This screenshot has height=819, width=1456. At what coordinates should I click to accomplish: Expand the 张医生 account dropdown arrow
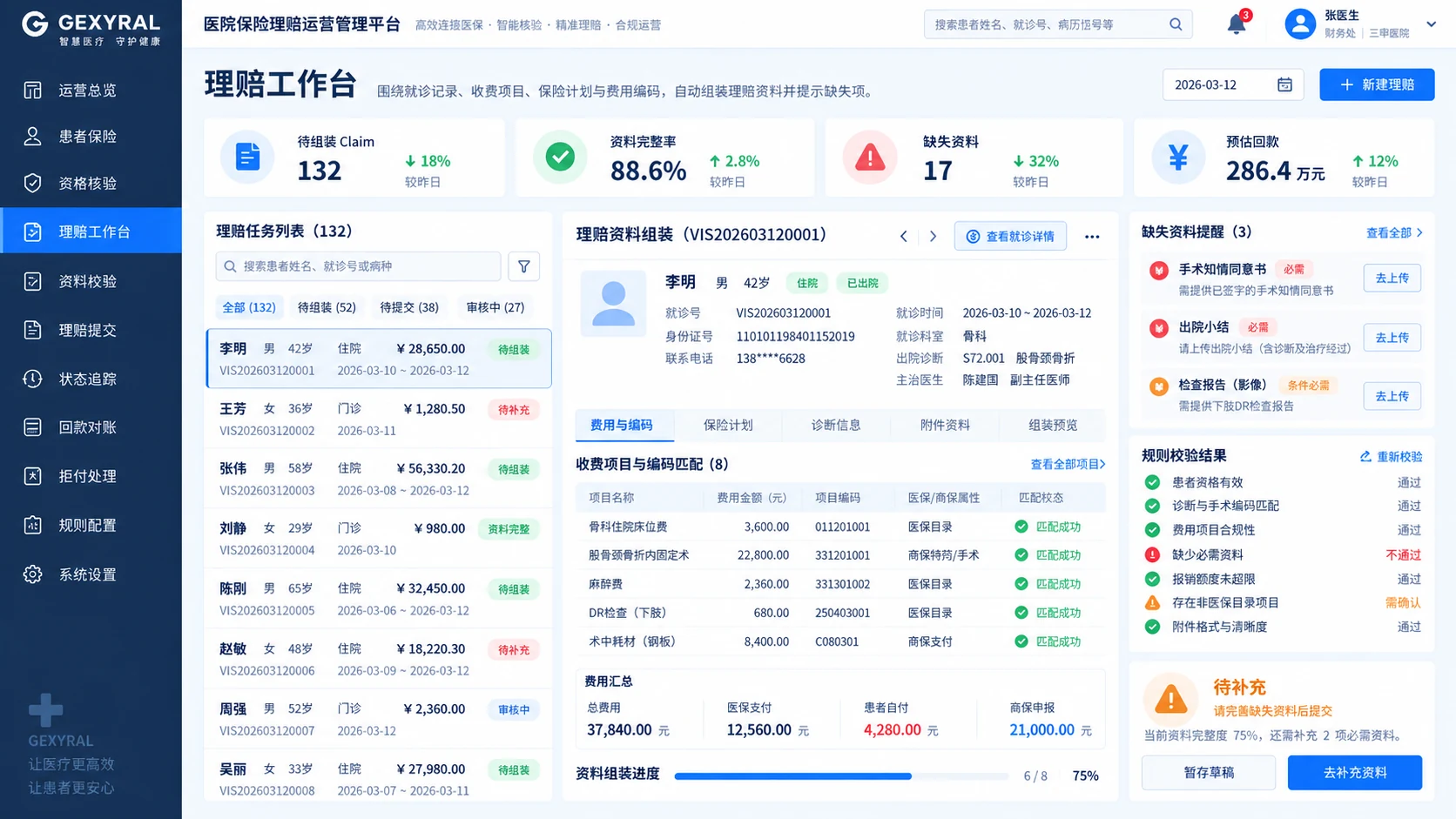(1431, 24)
